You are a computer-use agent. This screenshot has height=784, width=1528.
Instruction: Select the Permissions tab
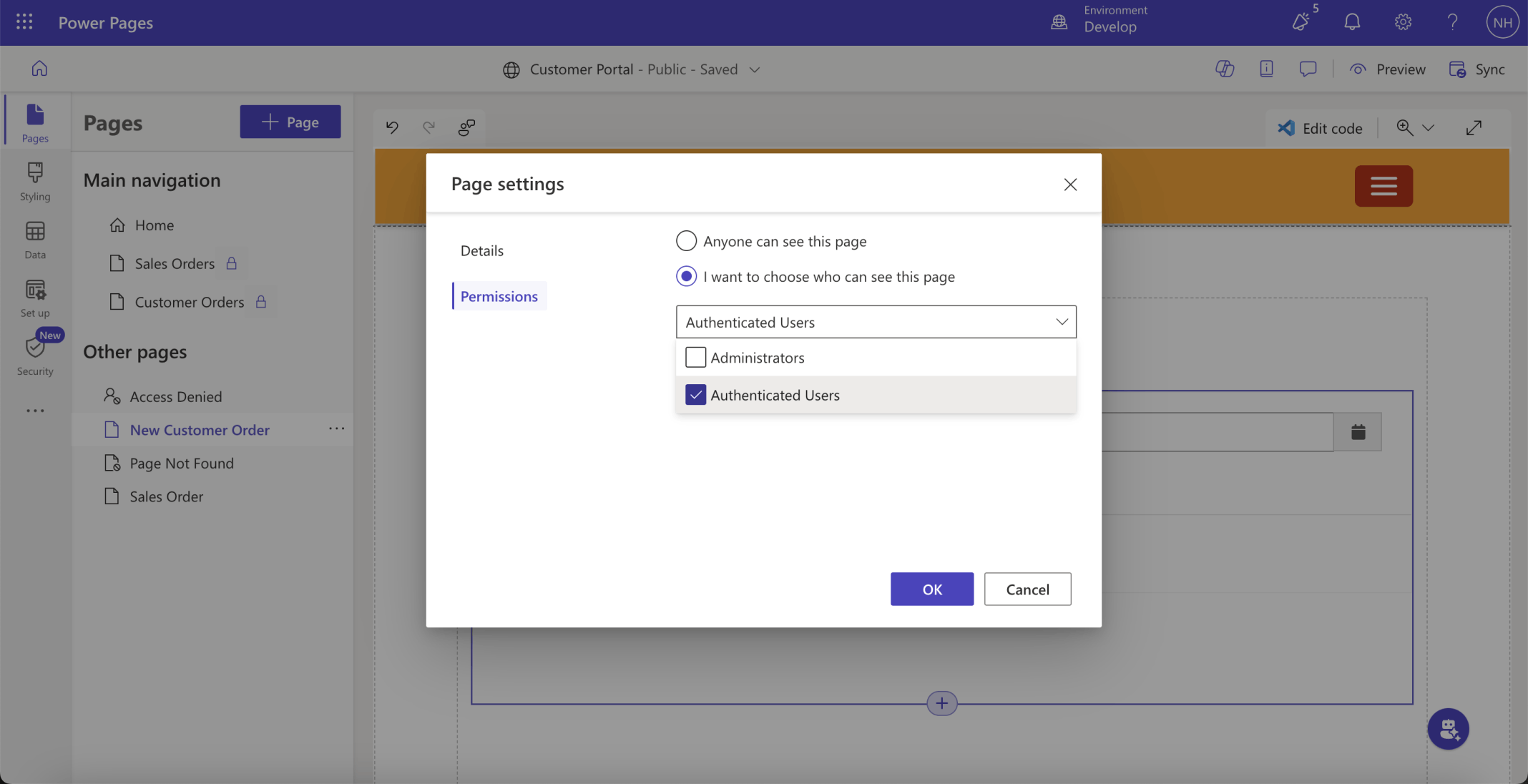point(499,296)
